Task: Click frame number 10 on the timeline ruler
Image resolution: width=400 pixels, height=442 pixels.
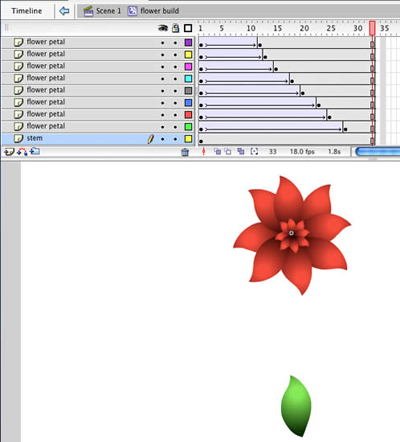Action: pos(251,28)
